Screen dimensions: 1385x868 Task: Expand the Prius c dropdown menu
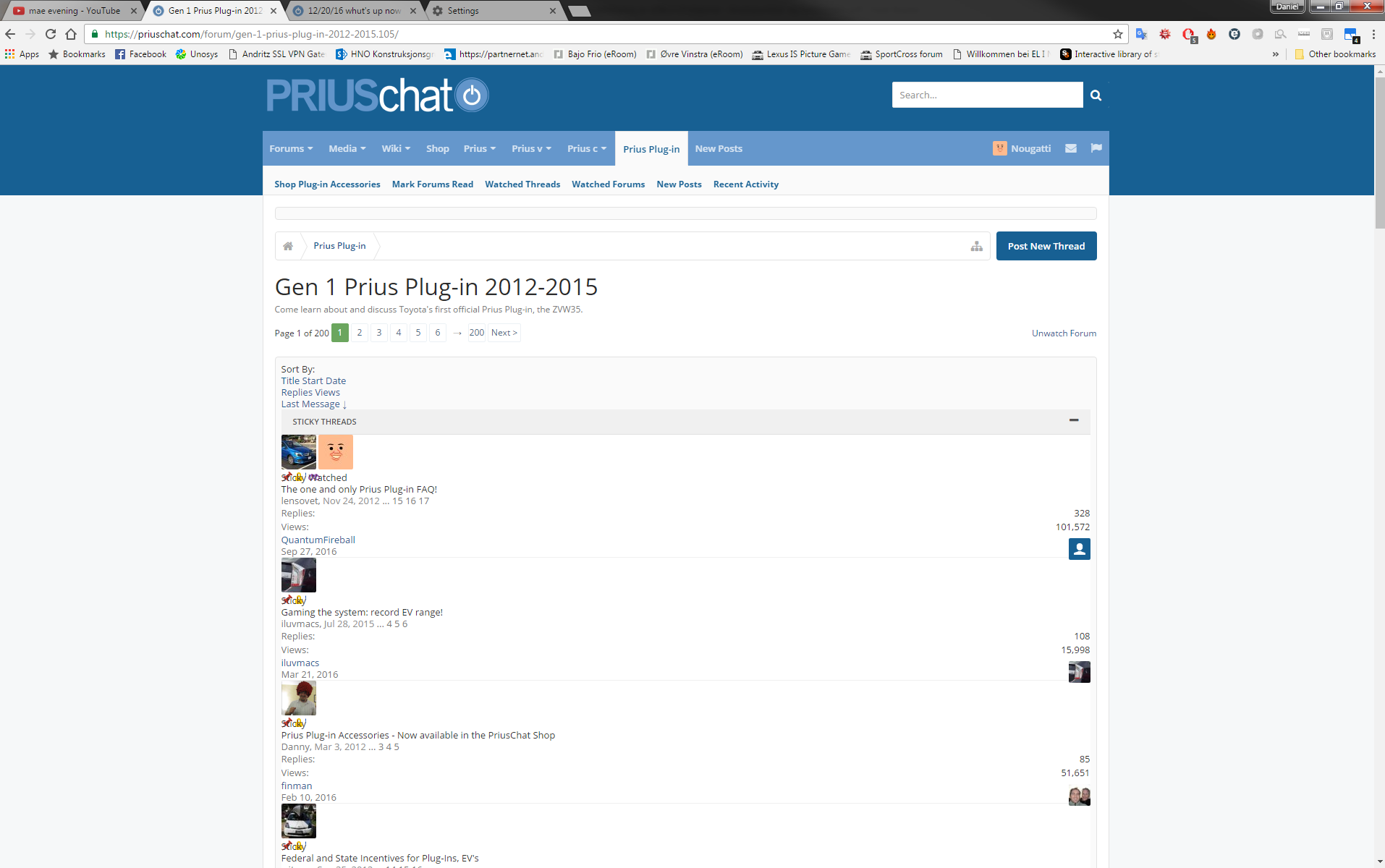tap(587, 148)
